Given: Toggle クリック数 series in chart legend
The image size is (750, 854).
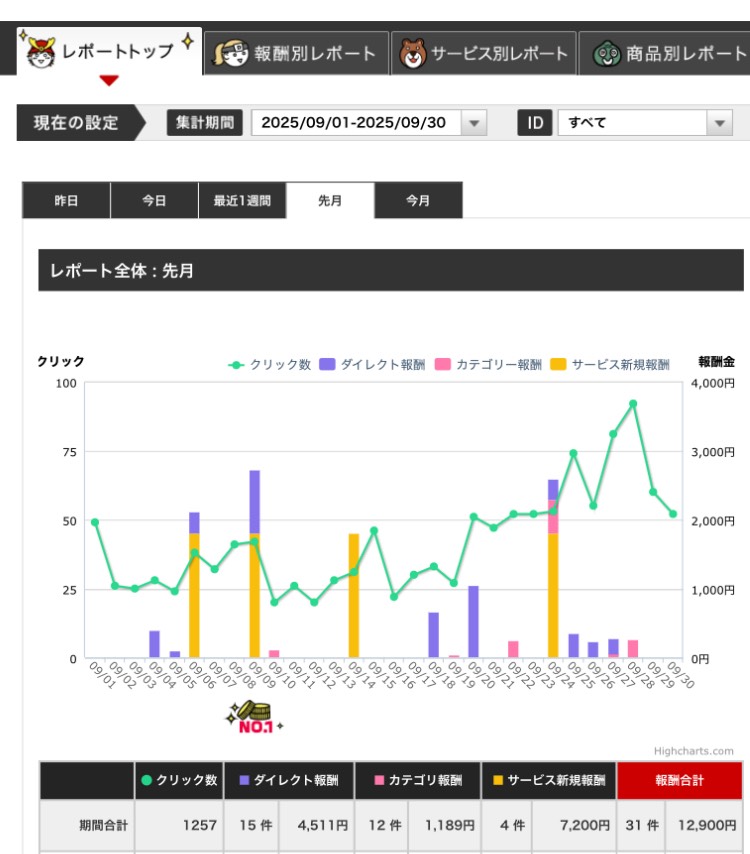Looking at the screenshot, I should tap(269, 364).
